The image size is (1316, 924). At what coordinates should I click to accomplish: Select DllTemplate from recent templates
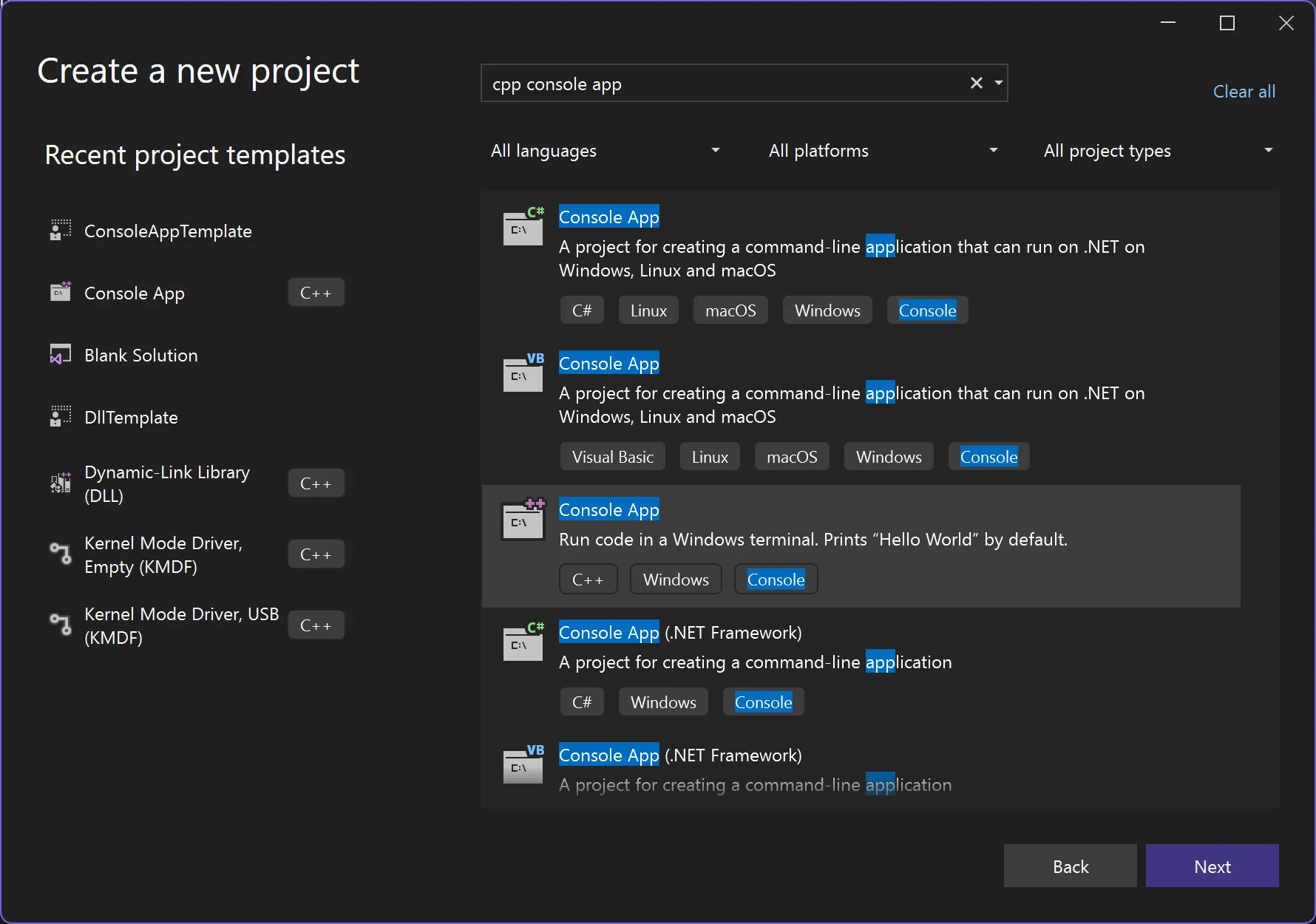coord(131,418)
